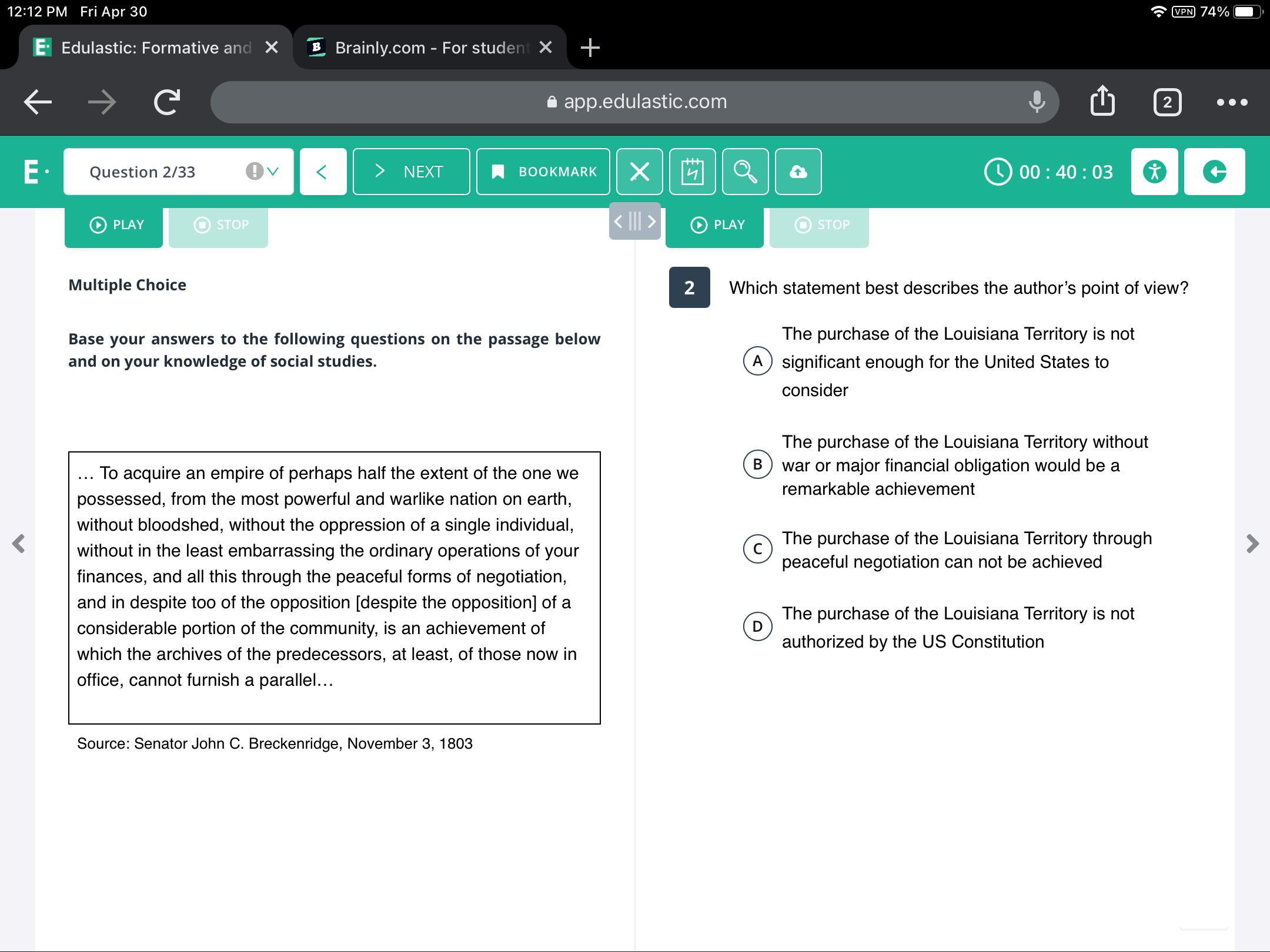Click the cloud upload icon

tap(798, 172)
